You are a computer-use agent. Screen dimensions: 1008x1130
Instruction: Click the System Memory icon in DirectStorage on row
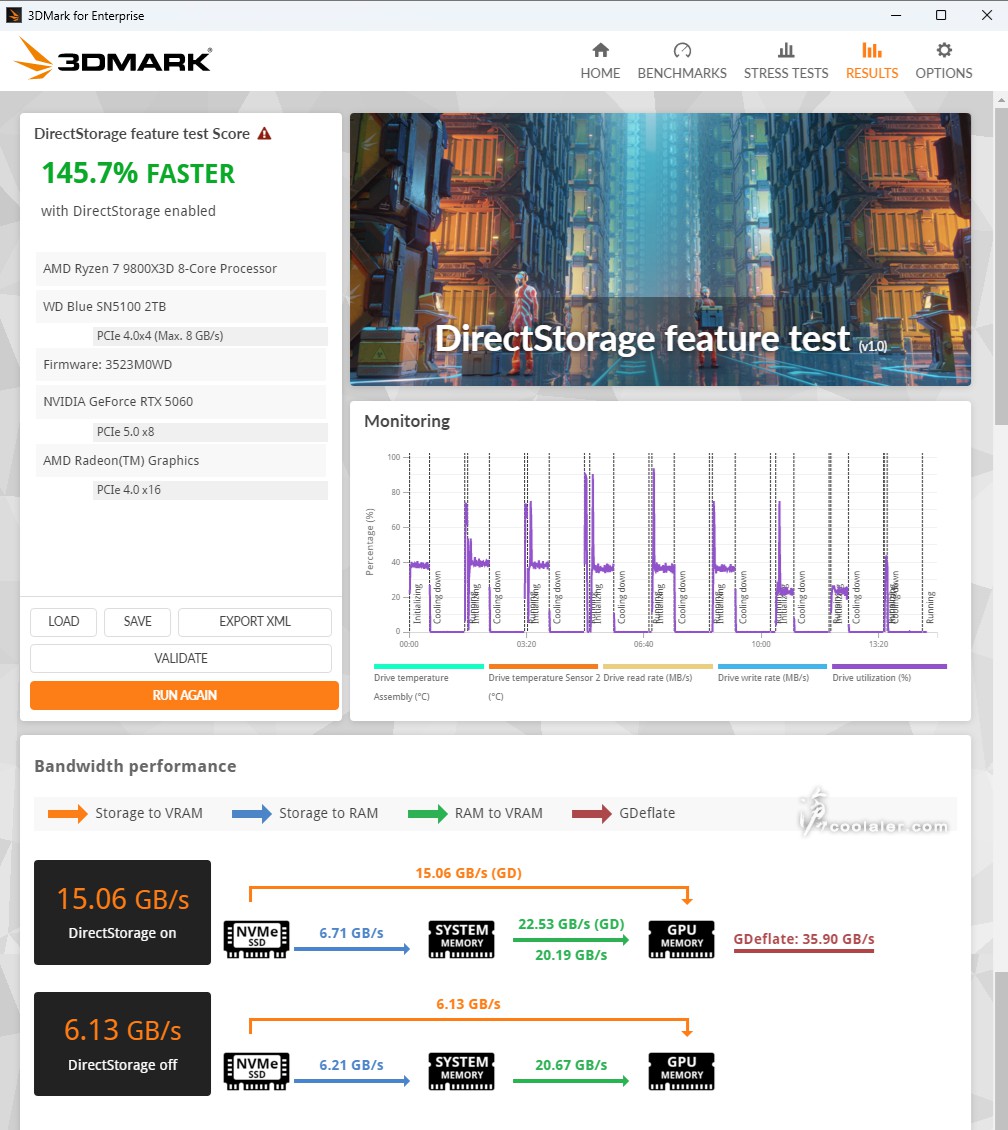462,939
